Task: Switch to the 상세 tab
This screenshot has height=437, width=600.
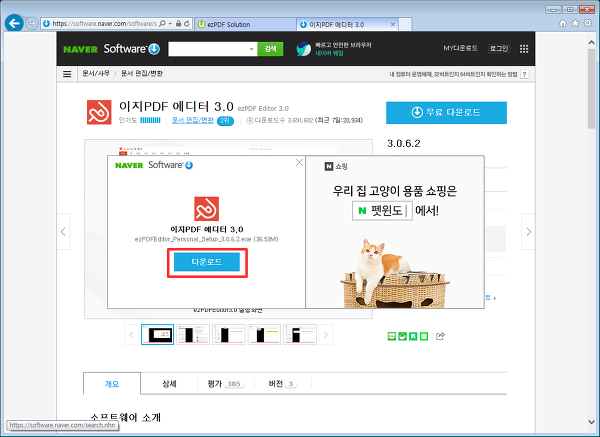Action: click(x=169, y=384)
